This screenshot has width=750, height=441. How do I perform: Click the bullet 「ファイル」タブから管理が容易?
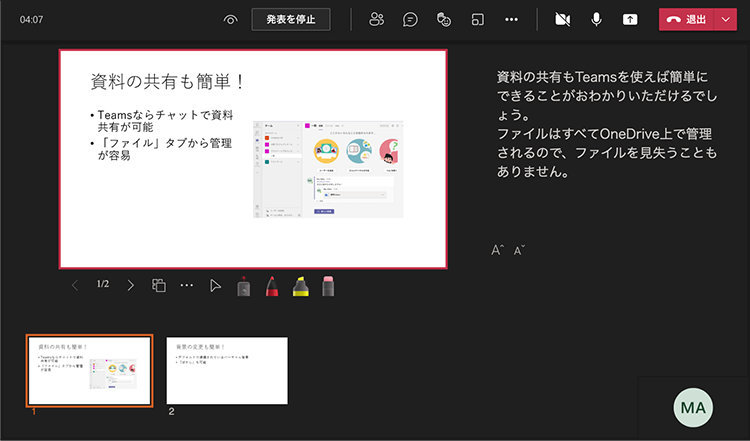click(x=161, y=149)
